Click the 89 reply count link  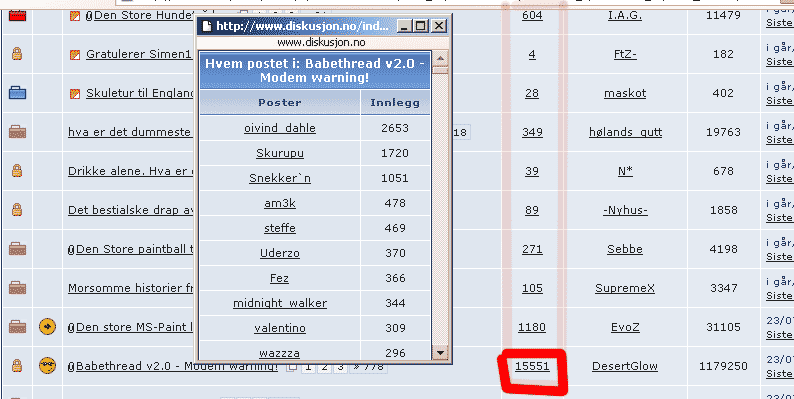coord(532,210)
